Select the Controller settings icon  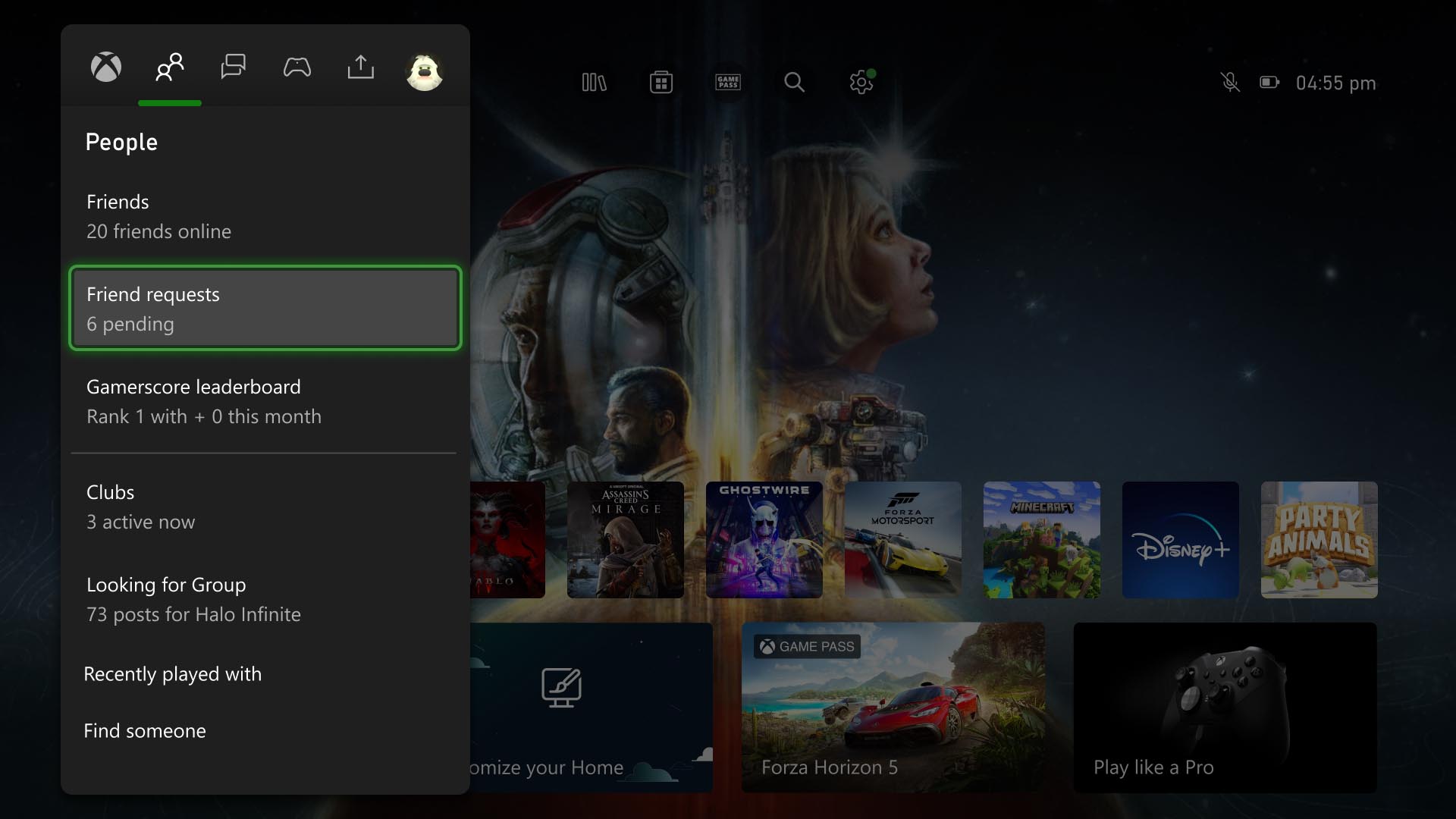click(x=298, y=66)
